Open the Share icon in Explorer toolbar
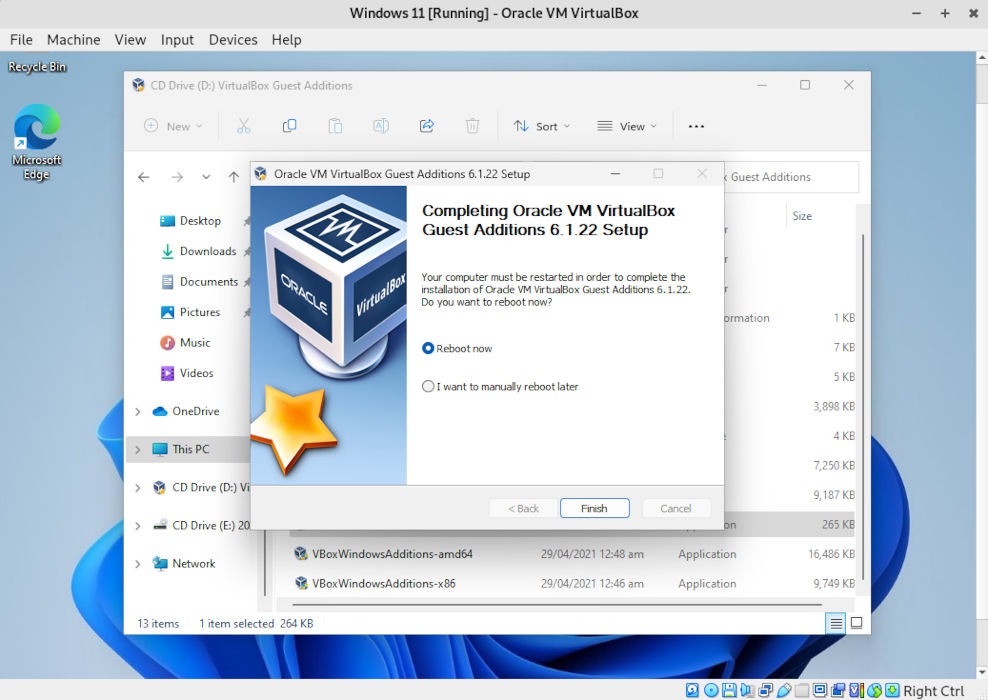The width and height of the screenshot is (988, 700). pyautogui.click(x=427, y=125)
